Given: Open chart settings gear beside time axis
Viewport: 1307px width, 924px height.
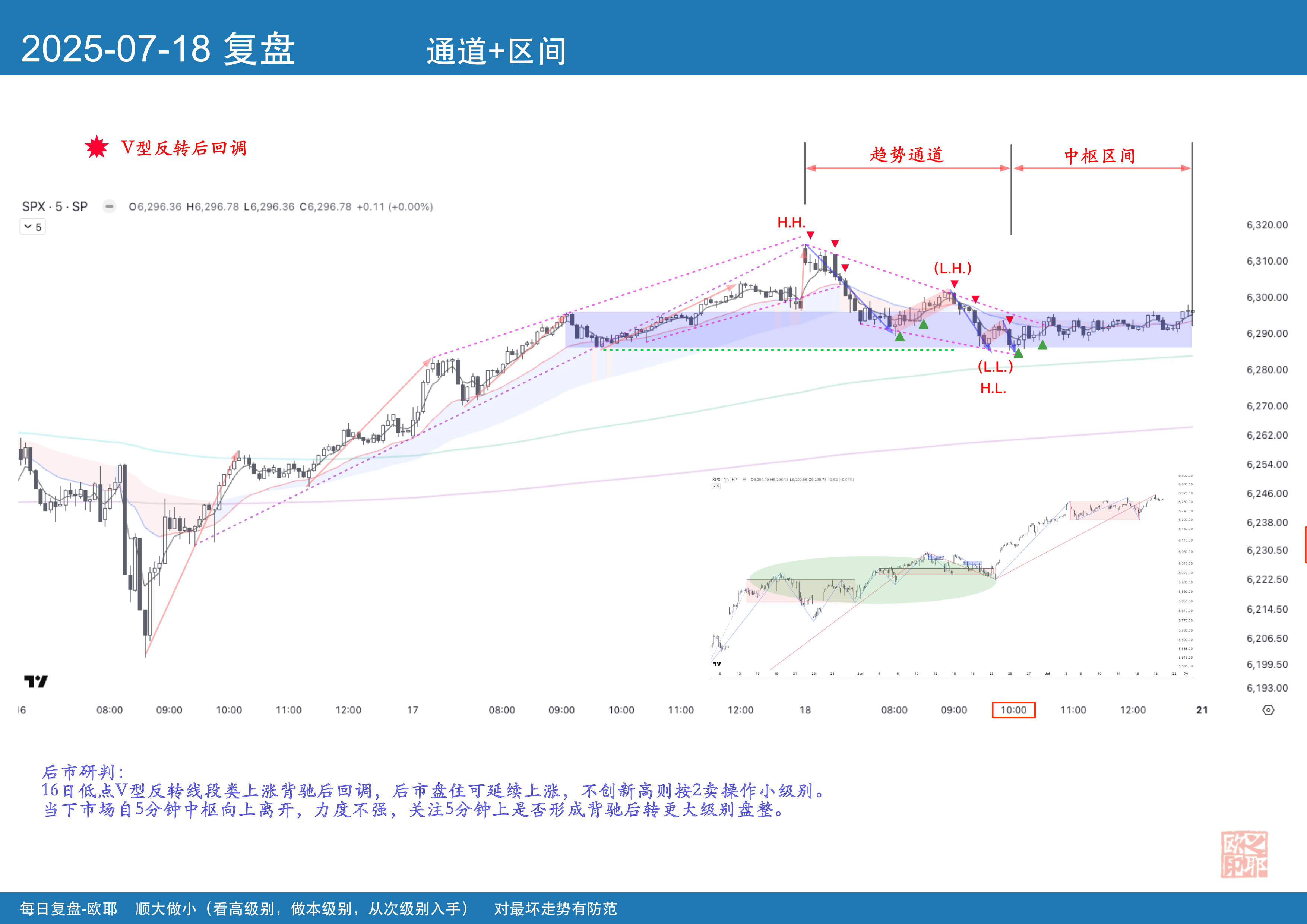Looking at the screenshot, I should pyautogui.click(x=1268, y=710).
